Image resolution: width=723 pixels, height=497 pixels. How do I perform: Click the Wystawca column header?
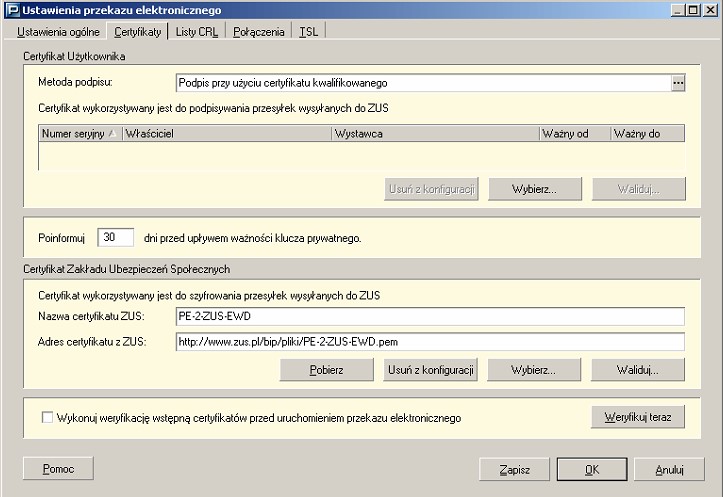click(435, 134)
